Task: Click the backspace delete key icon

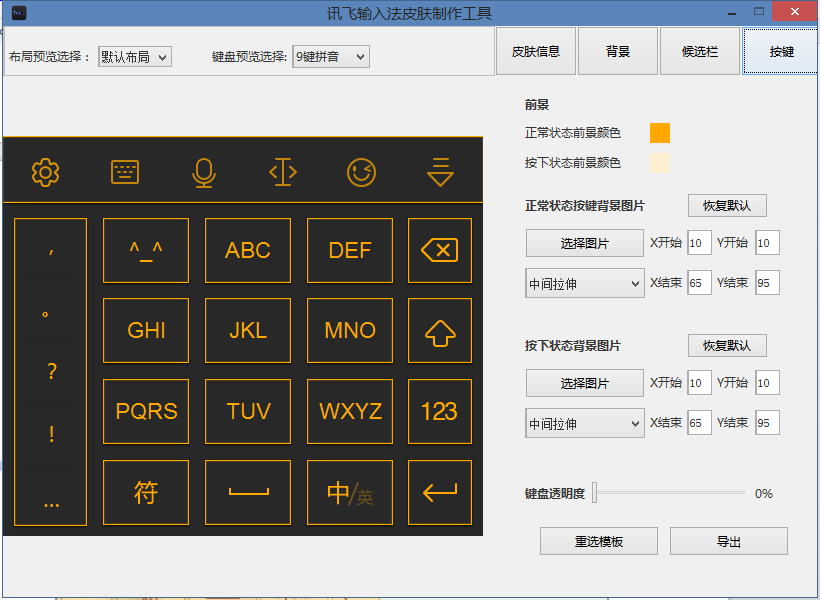Action: pos(440,251)
